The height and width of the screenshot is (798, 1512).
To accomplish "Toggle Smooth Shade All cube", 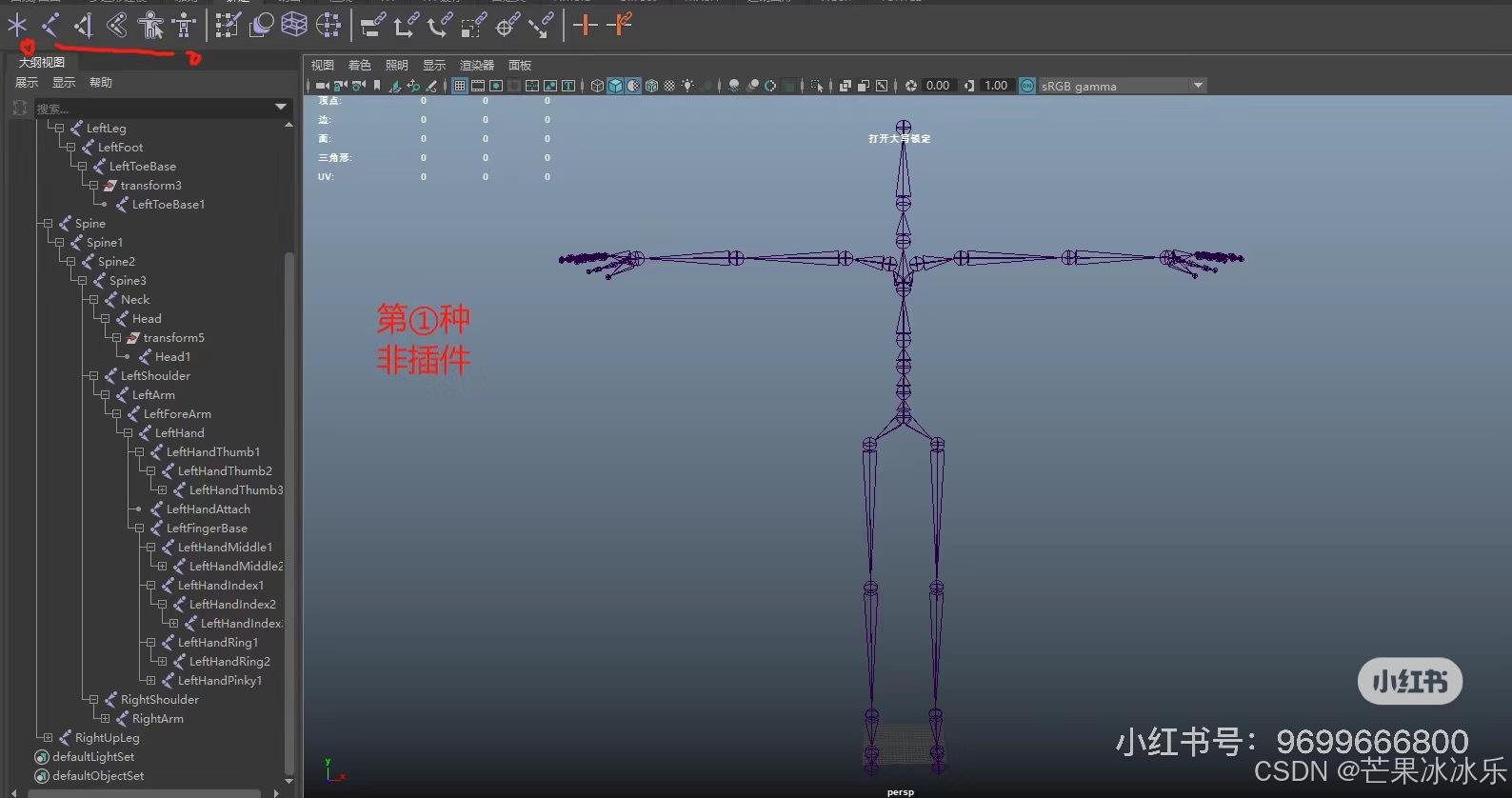I will coord(615,86).
